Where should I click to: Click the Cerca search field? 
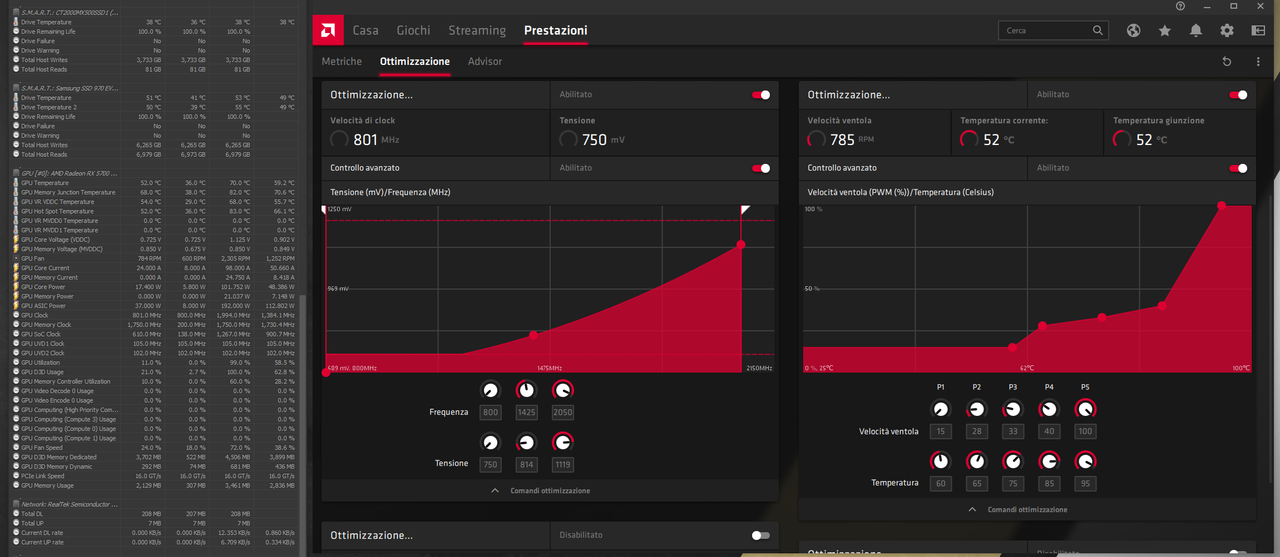tap(1055, 31)
